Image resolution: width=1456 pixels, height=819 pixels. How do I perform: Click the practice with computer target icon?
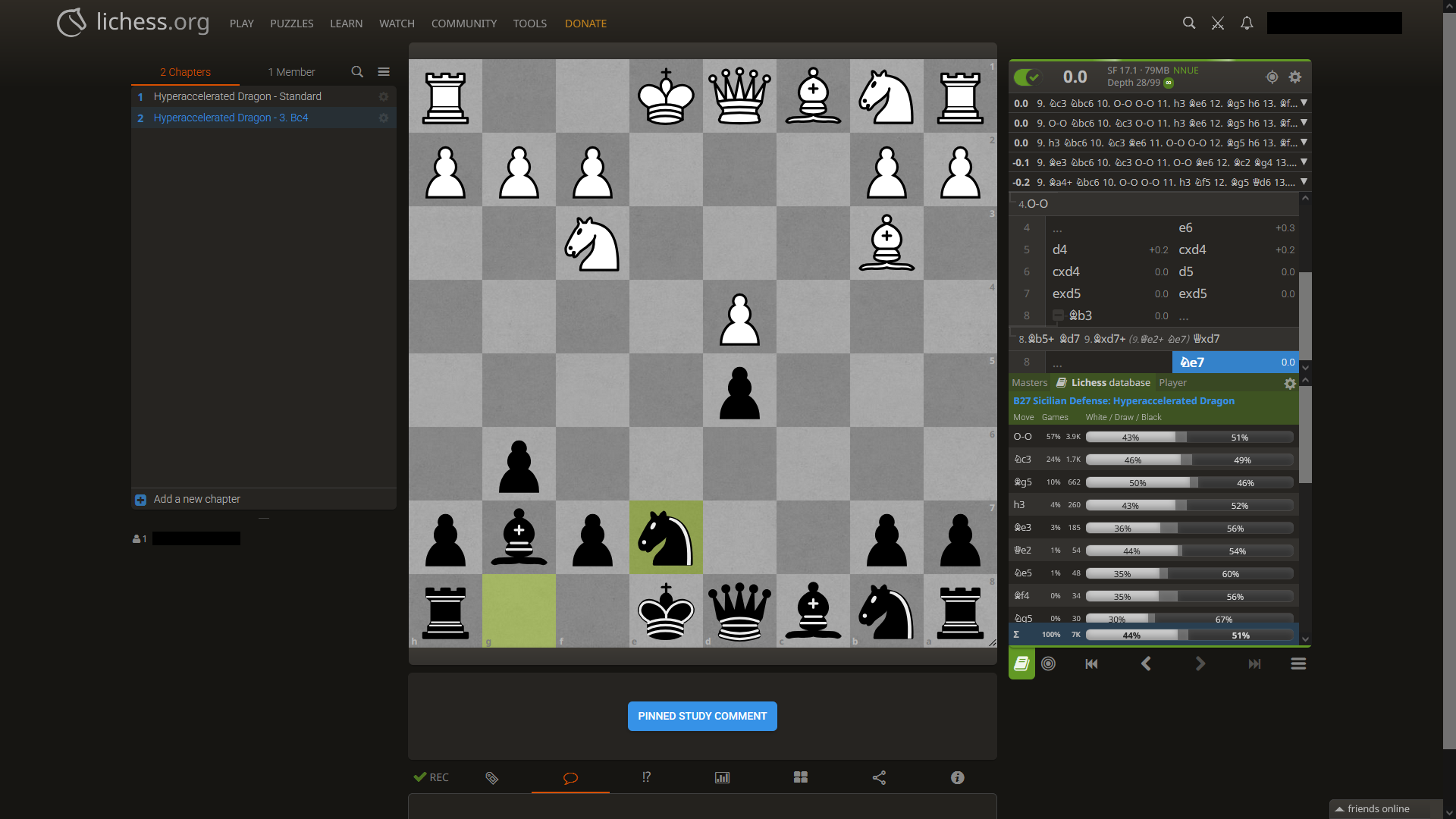coord(1049,664)
